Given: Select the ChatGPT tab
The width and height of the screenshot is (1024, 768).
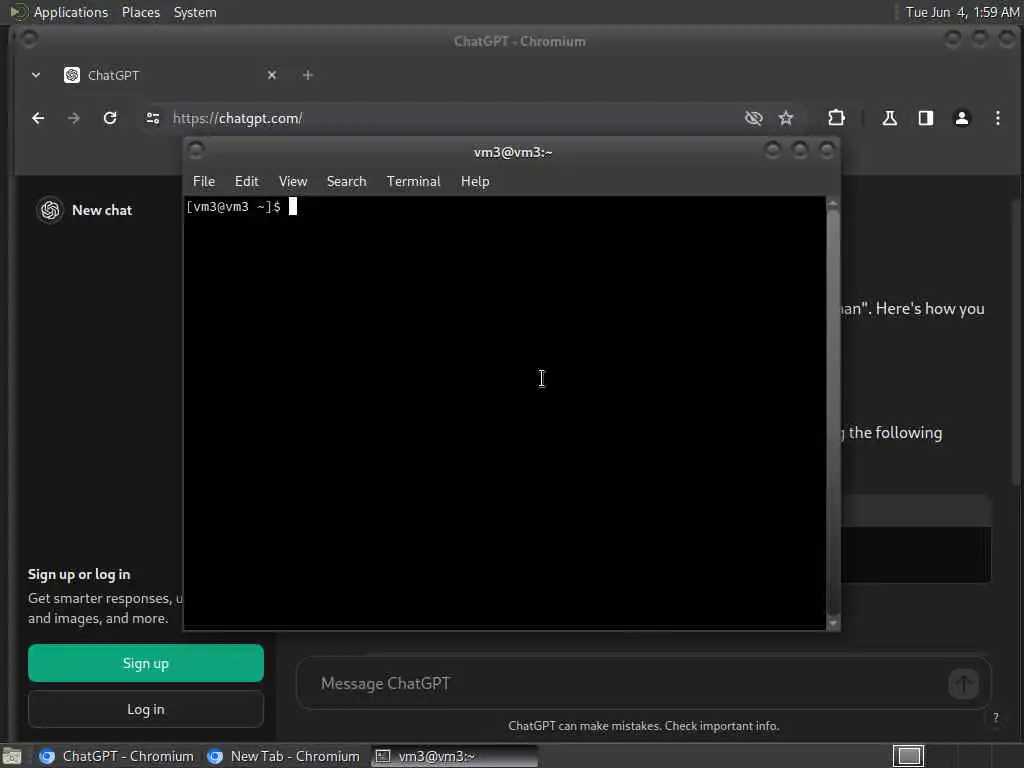Looking at the screenshot, I should coord(171,75).
